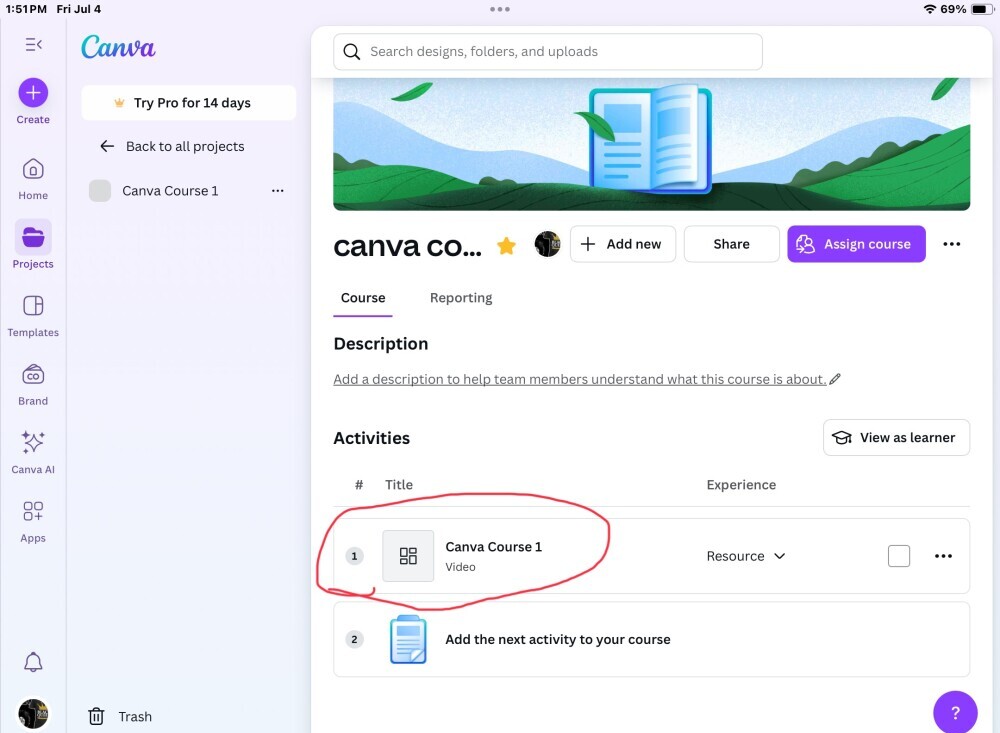Viewport: 1000px width, 733px height.
Task: Open three-dot menu beside Assign course
Action: [952, 244]
